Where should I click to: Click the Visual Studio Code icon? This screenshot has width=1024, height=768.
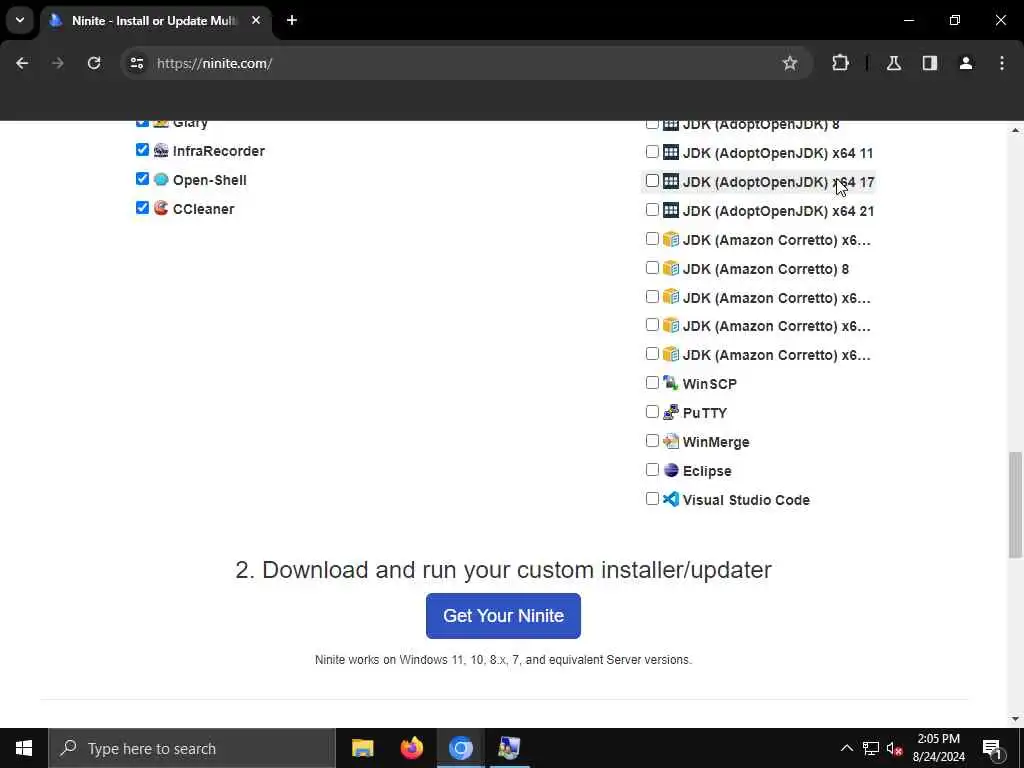(671, 499)
